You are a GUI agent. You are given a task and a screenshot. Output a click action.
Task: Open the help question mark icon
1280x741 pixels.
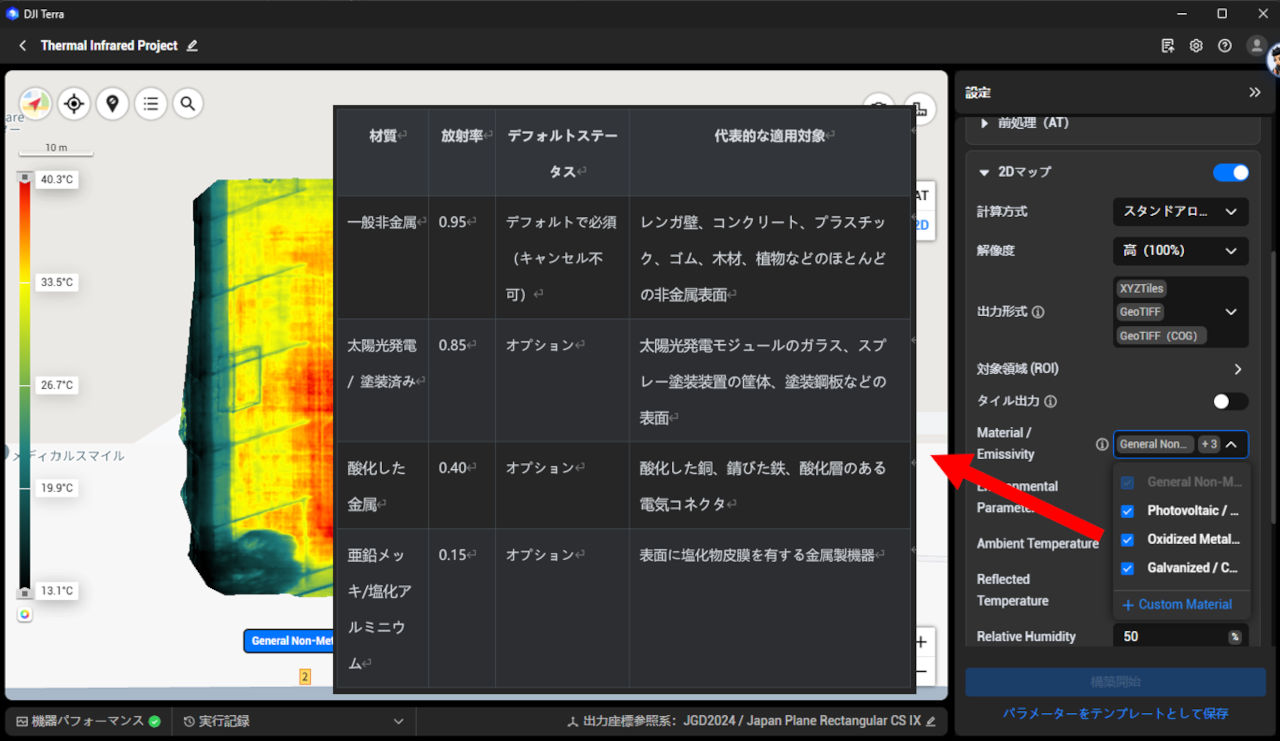[1225, 46]
